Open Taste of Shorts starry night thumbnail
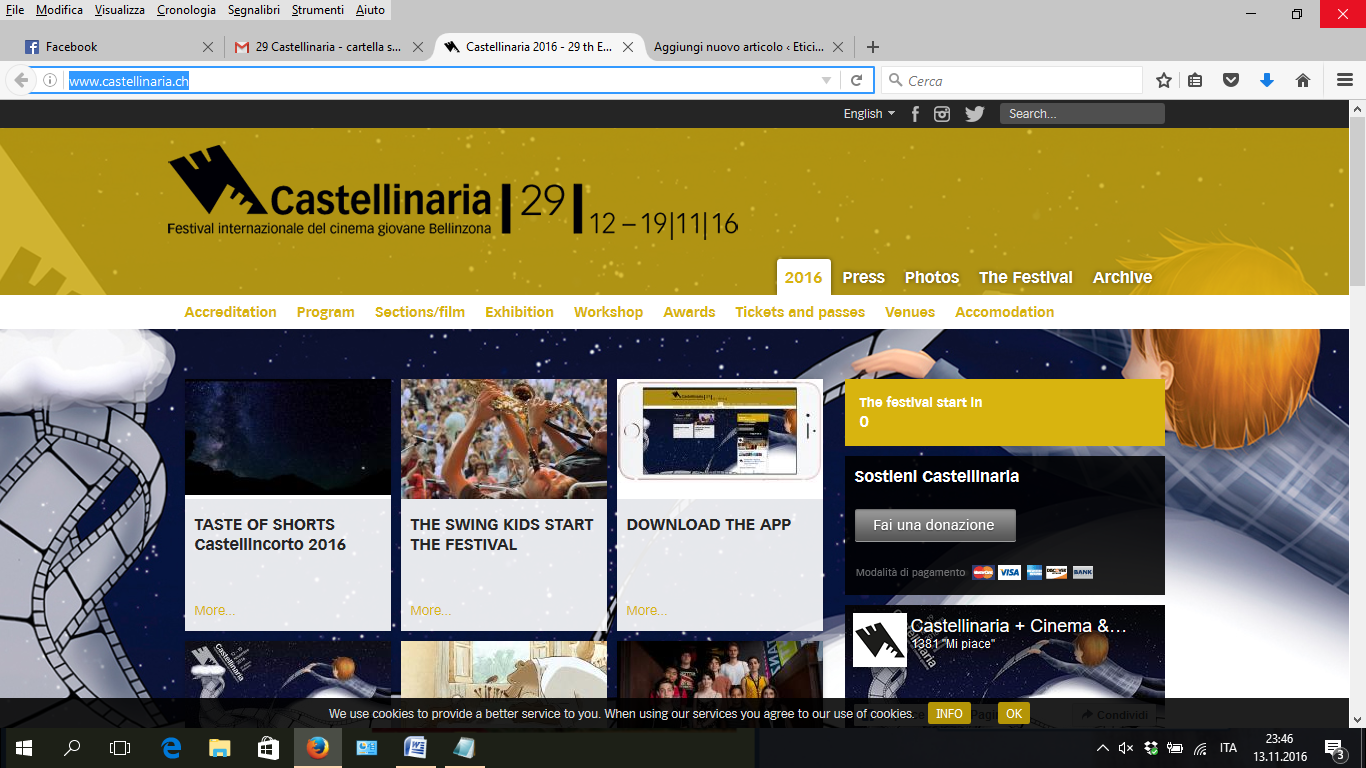 coord(288,437)
